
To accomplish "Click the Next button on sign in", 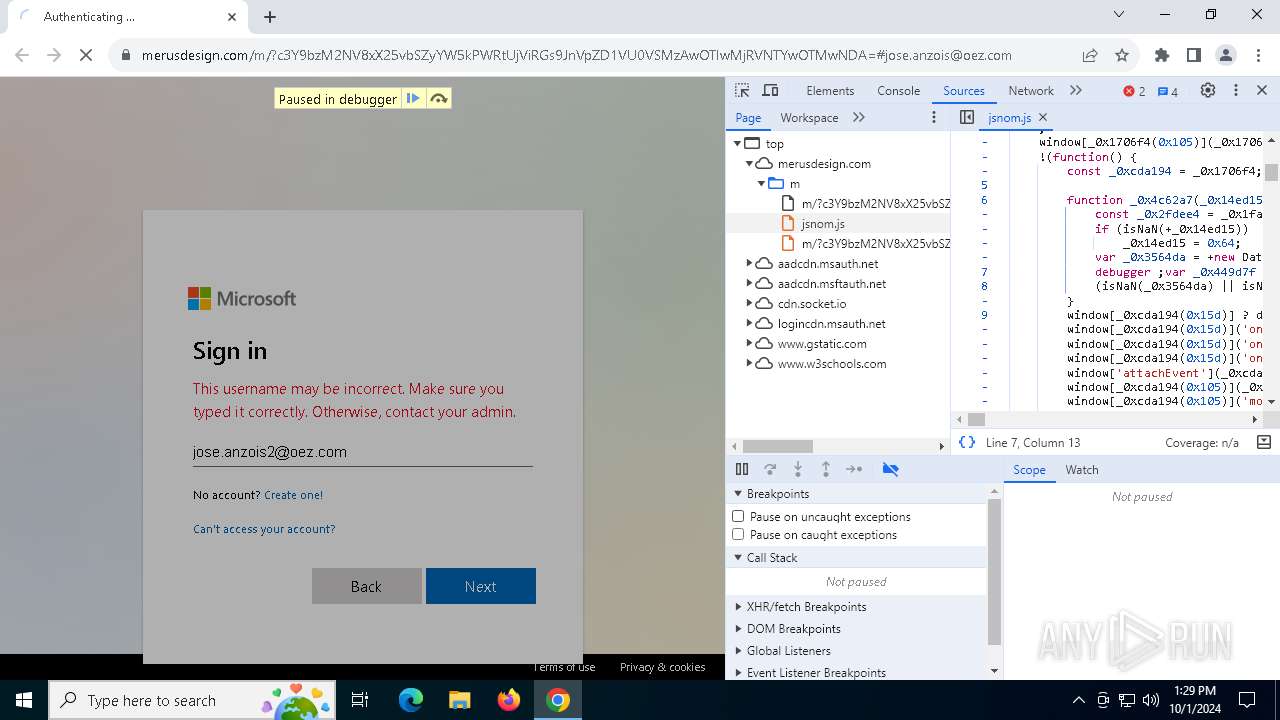I will 481,586.
